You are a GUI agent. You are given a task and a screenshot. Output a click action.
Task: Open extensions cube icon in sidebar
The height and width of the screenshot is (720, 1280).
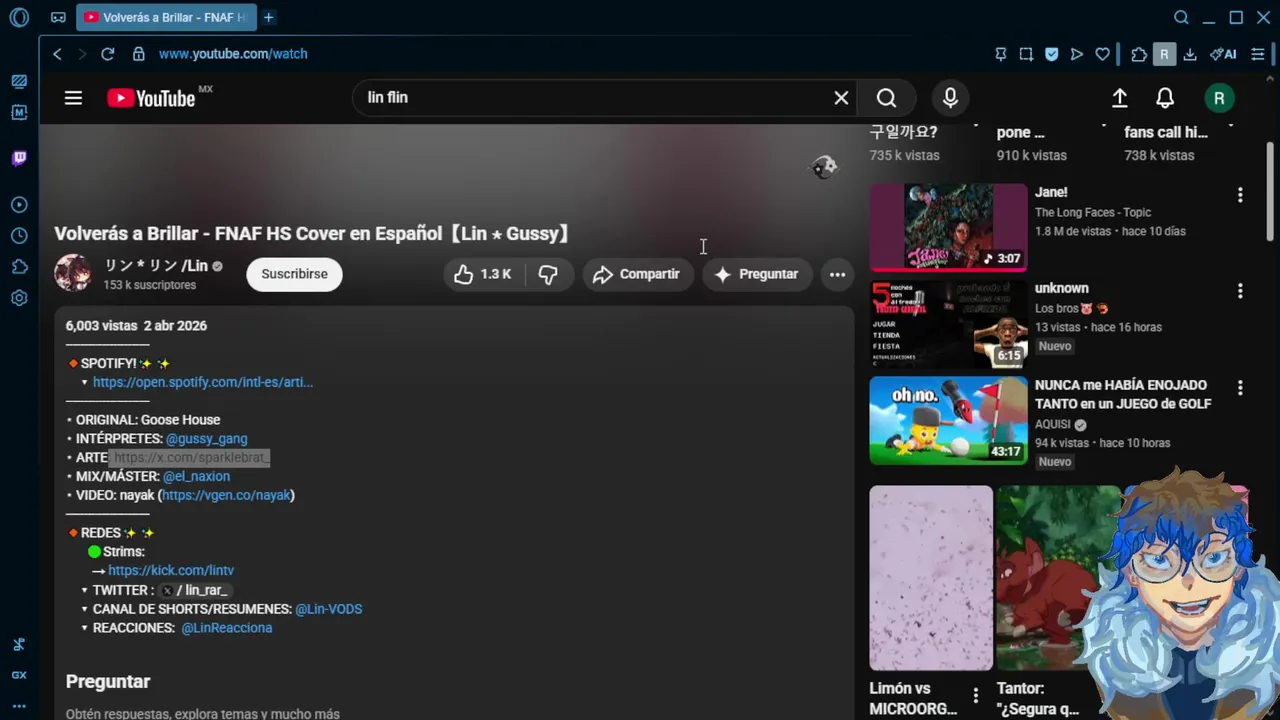pyautogui.click(x=19, y=267)
